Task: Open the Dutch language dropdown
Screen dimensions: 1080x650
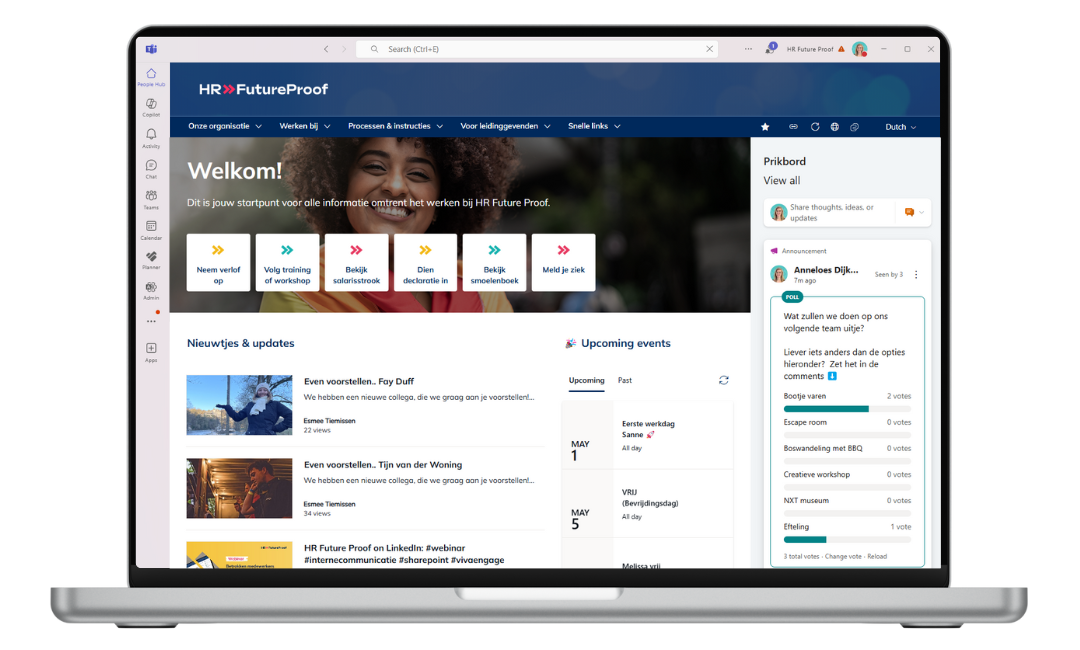Action: tap(900, 127)
